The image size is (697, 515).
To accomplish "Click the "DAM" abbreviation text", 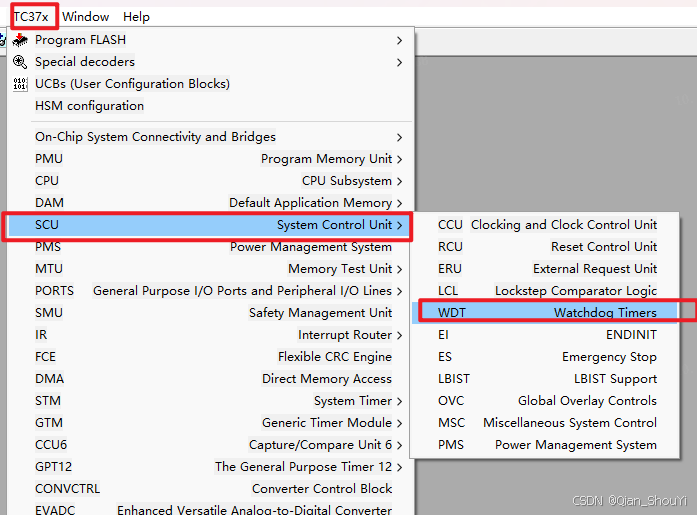I will 49,203.
